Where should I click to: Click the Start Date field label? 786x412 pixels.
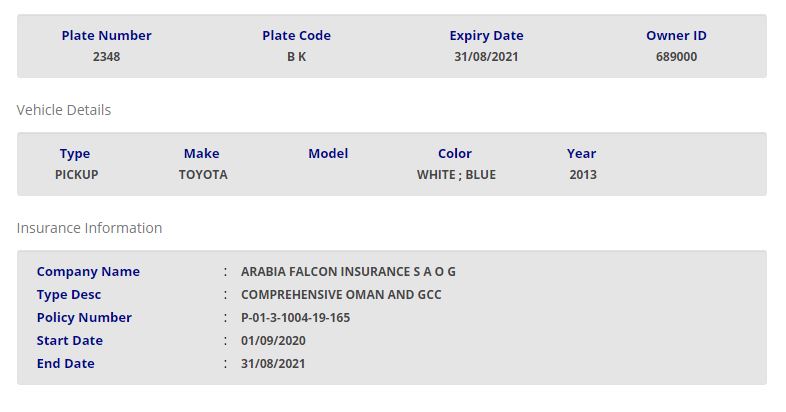[70, 341]
